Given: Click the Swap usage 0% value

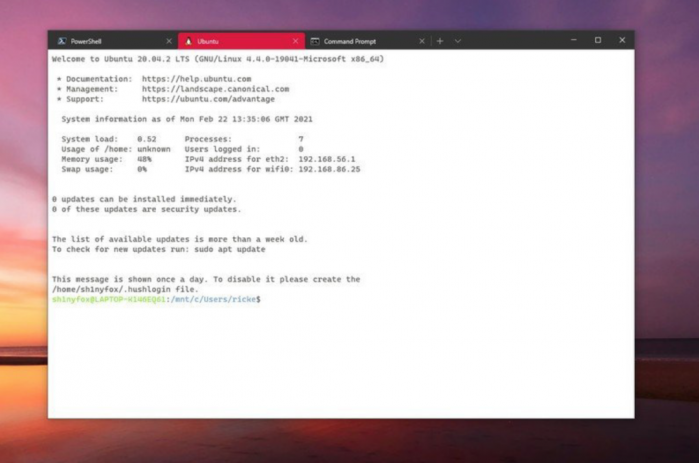Looking at the screenshot, I should pos(142,169).
